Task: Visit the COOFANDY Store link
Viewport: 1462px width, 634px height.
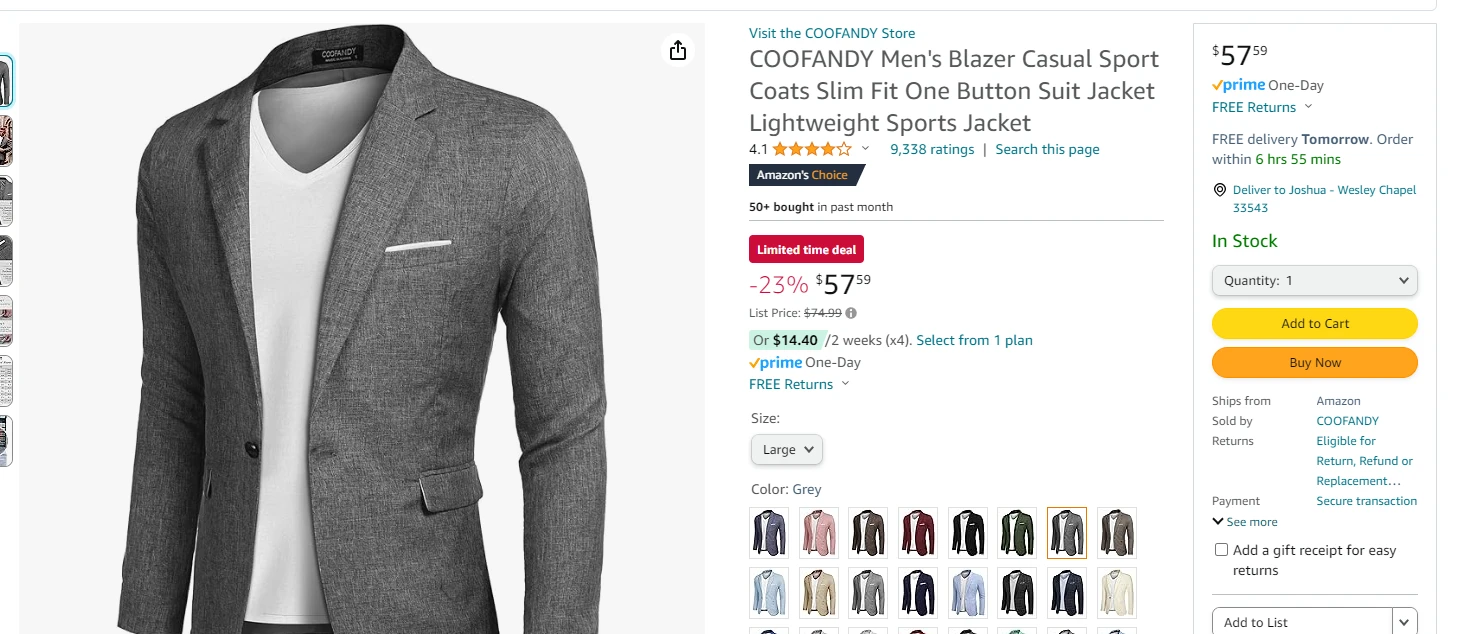Action: [832, 33]
